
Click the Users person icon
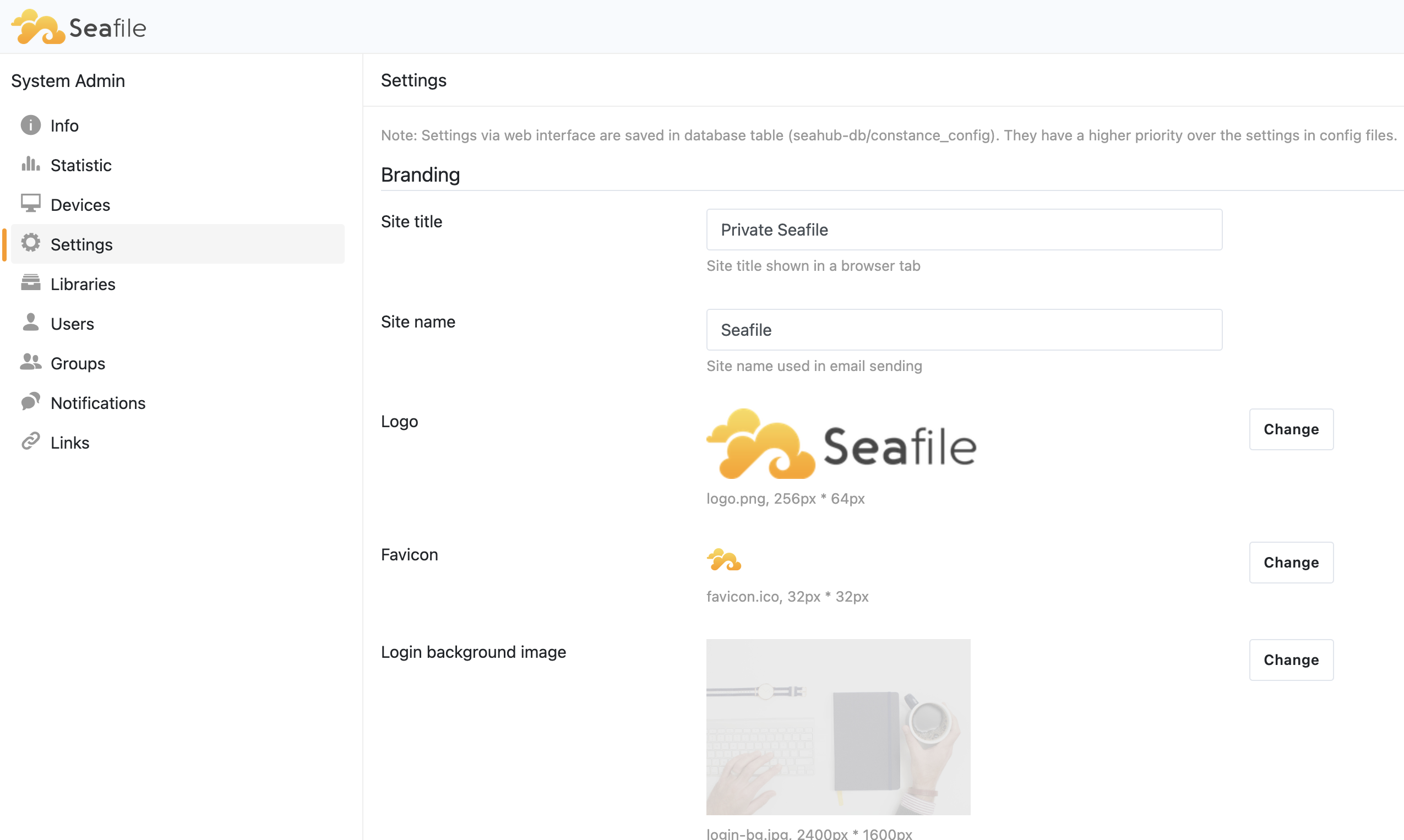31,322
